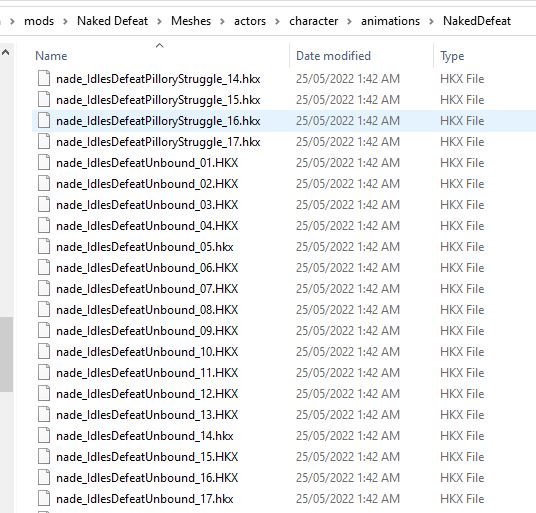Jump to Meshes folder in address bar
Viewport: 536px width, 513px height.
tap(191, 21)
